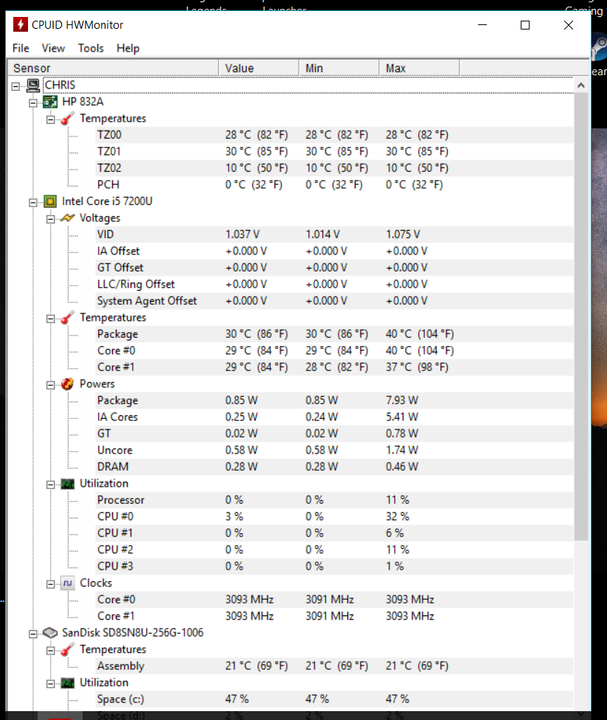
Task: Collapse HP 832A Temperatures group
Action: [51, 119]
